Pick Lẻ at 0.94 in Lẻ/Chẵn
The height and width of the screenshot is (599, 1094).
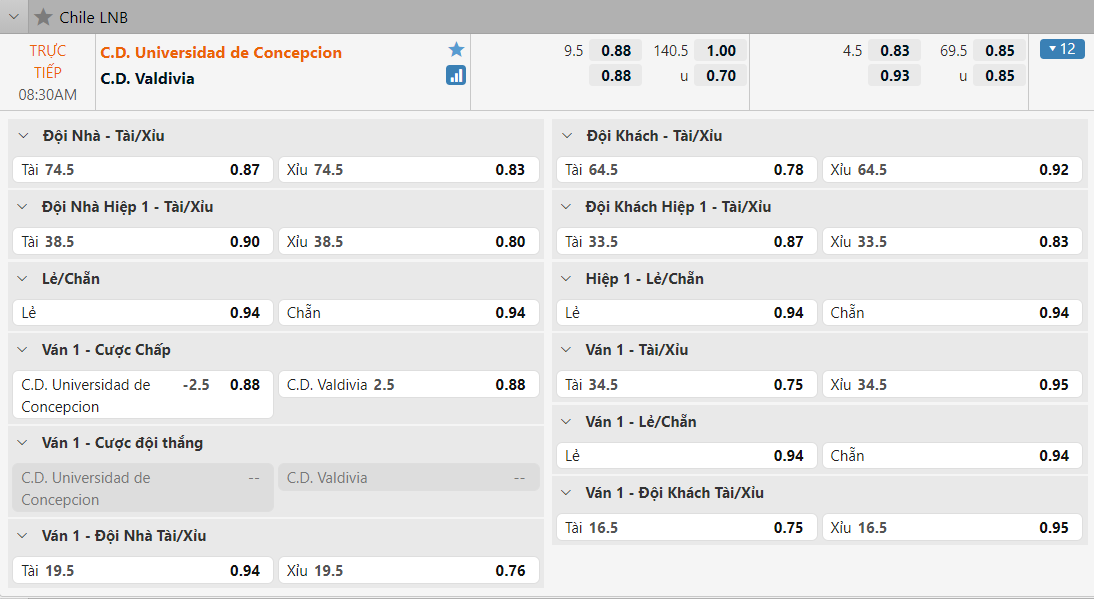click(141, 313)
